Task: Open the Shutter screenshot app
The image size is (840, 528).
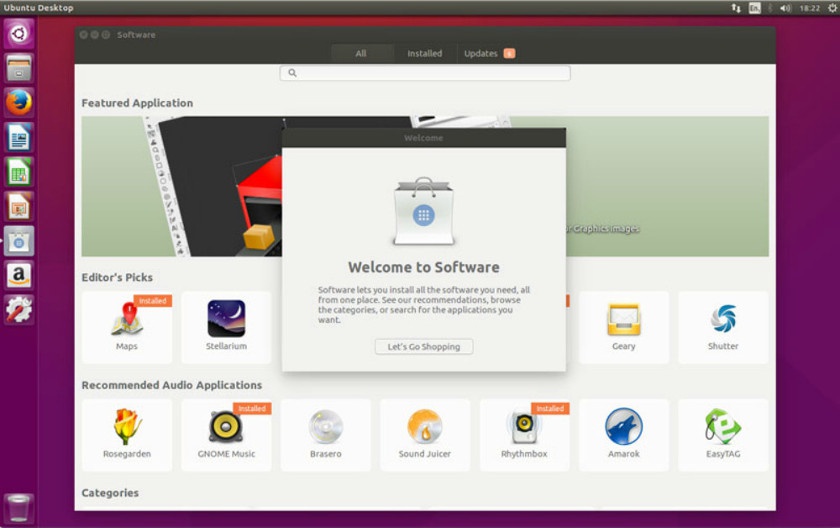Action: coord(722,327)
